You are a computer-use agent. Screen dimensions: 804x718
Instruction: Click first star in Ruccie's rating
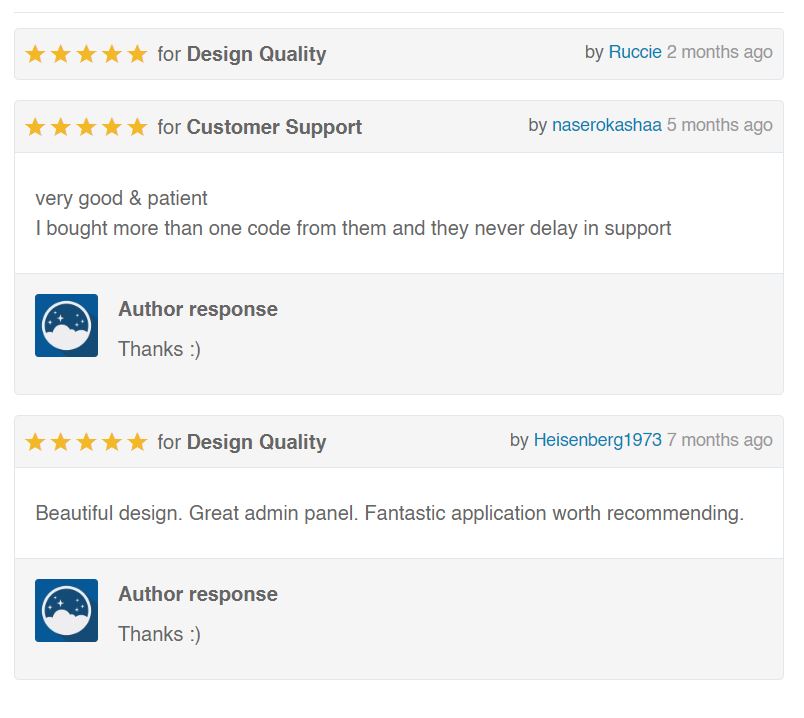click(35, 54)
